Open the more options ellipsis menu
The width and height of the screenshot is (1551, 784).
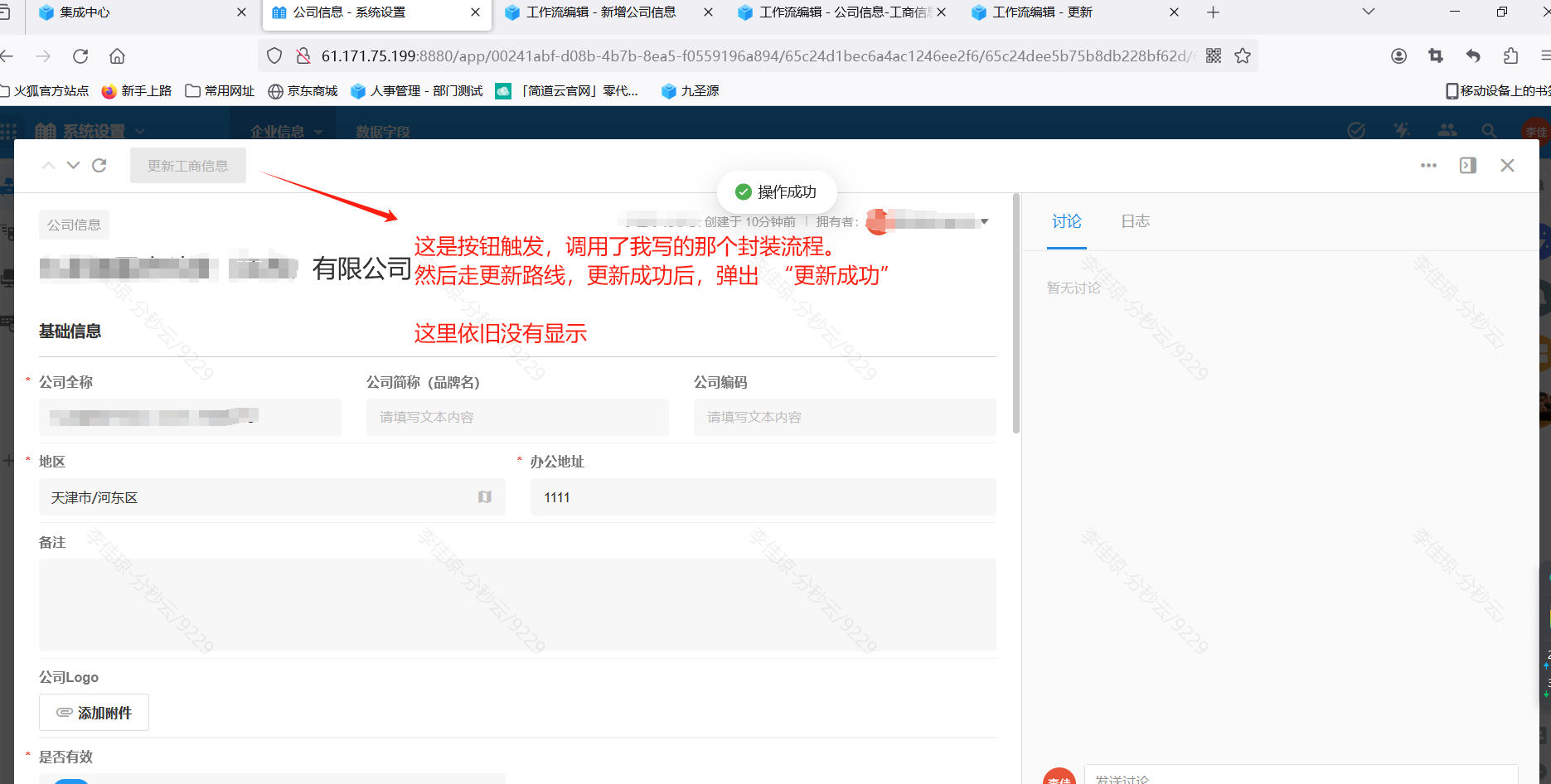1428,166
